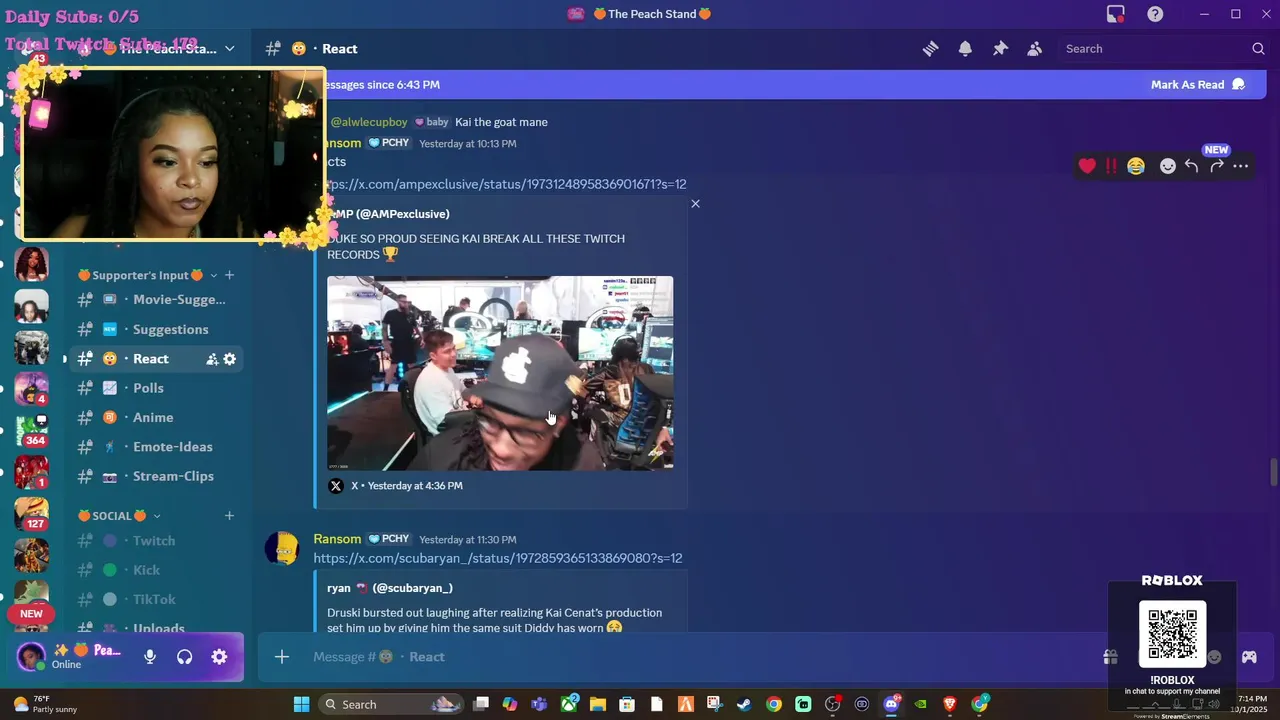Image resolution: width=1280 pixels, height=720 pixels.
Task: Open User Settings gear icon
Action: point(219,657)
